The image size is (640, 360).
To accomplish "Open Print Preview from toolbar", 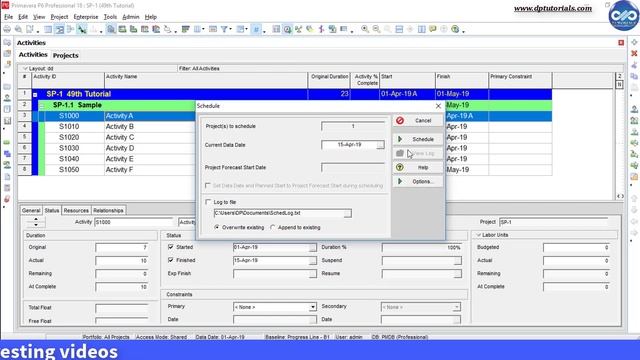I will (x=18, y=29).
